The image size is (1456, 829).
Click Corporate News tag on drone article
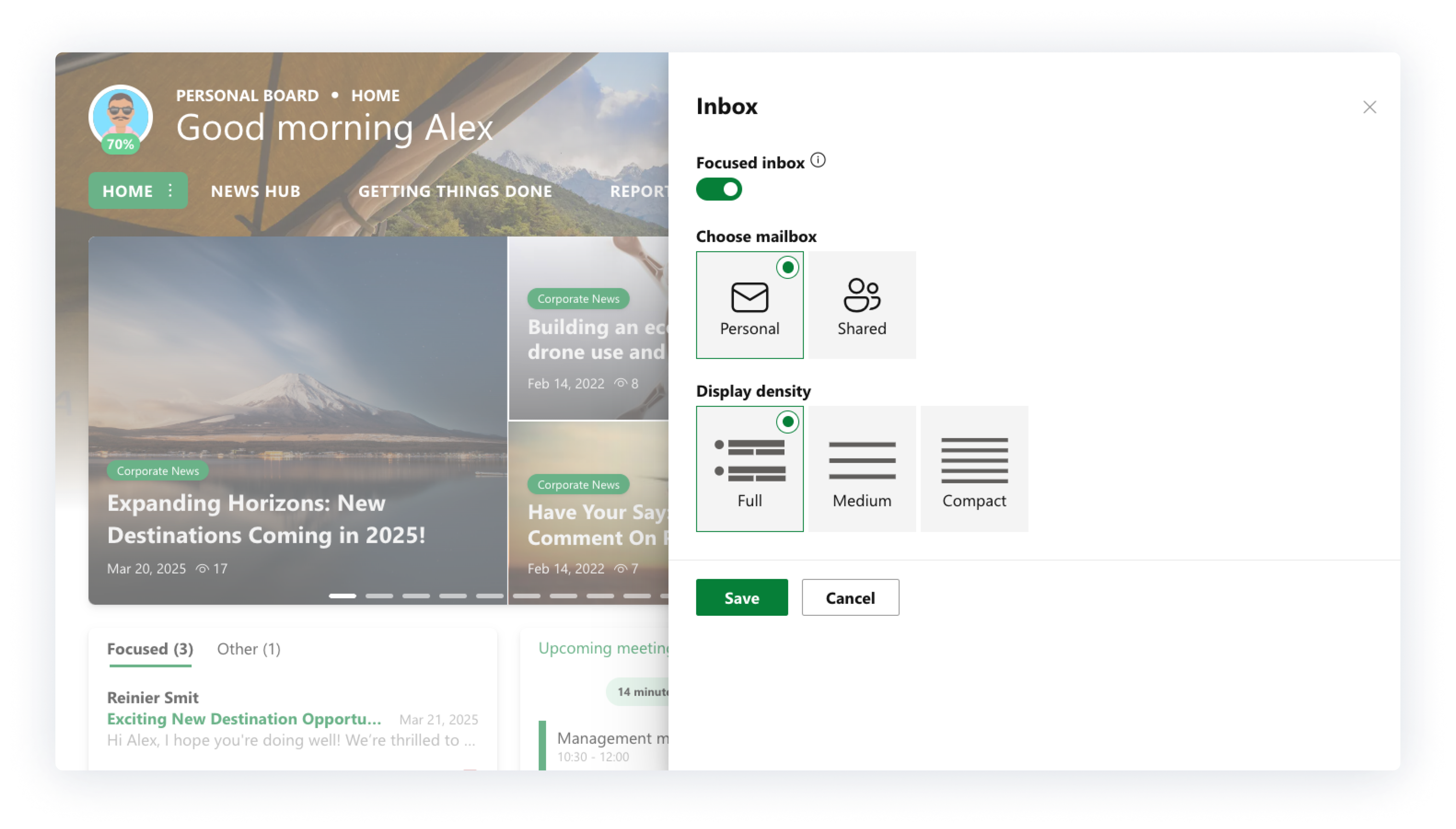click(x=578, y=298)
